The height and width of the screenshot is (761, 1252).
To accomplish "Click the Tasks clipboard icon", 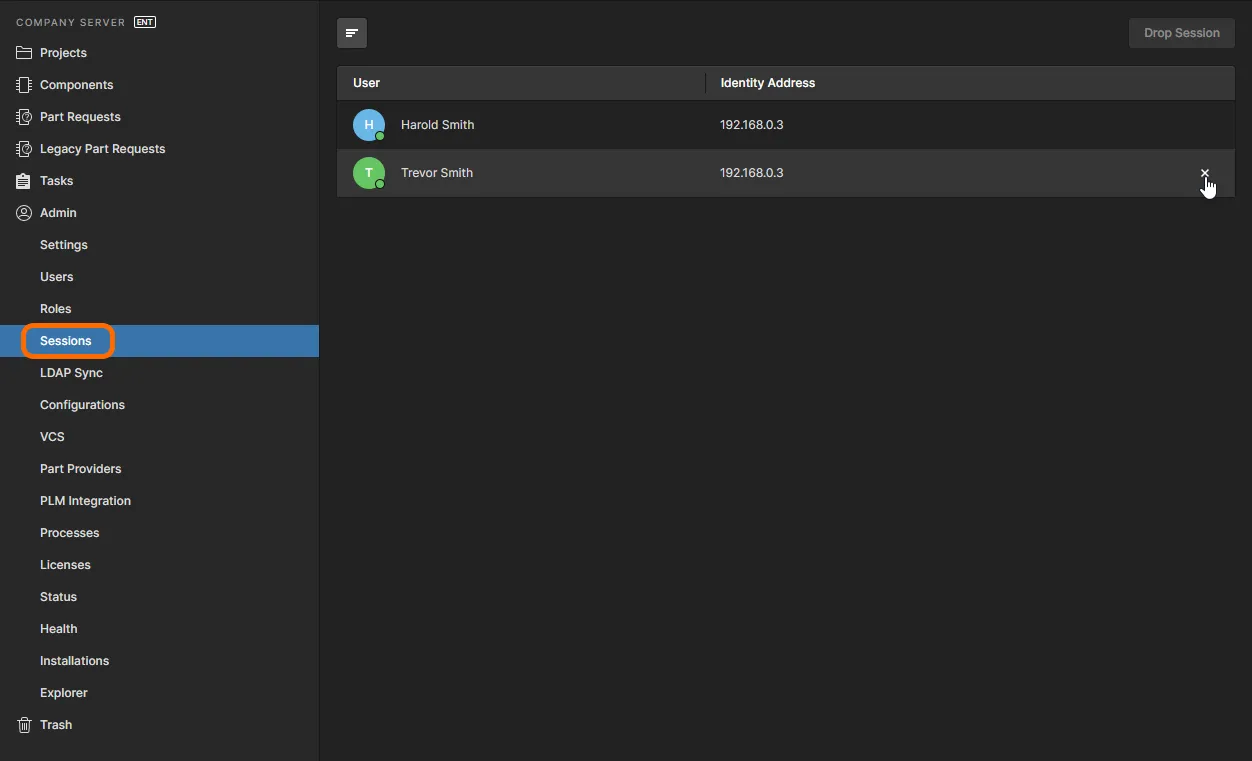I will pyautogui.click(x=24, y=181).
